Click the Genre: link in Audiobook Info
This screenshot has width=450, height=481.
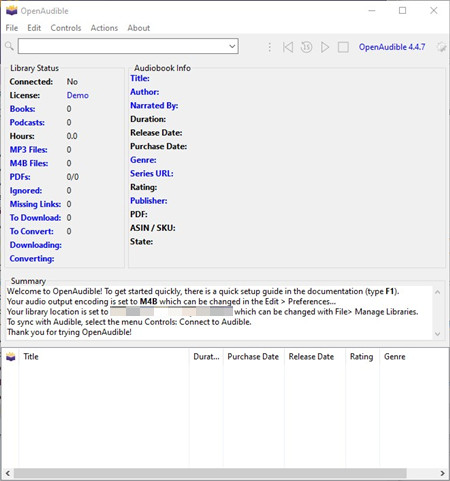point(143,160)
